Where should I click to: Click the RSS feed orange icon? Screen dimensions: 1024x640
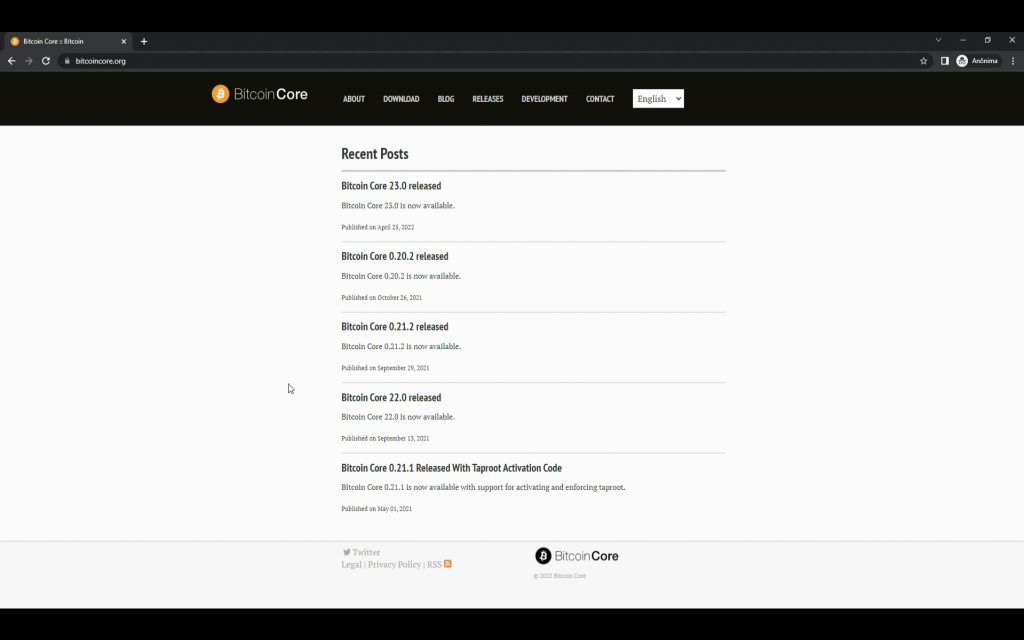click(448, 564)
